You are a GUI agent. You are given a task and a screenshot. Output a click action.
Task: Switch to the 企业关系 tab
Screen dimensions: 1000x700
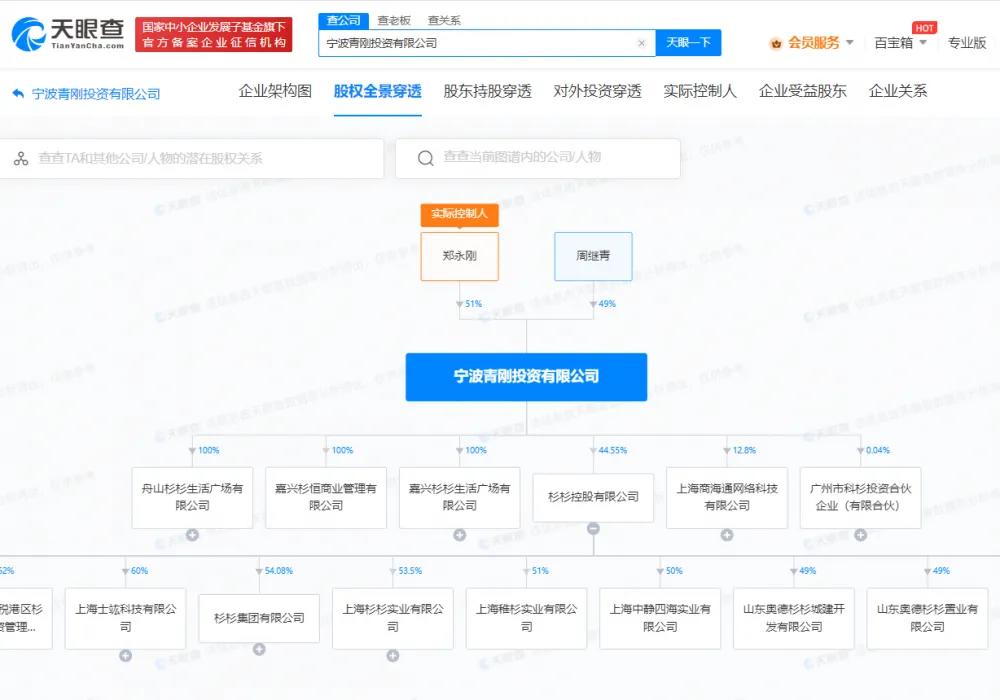897,91
